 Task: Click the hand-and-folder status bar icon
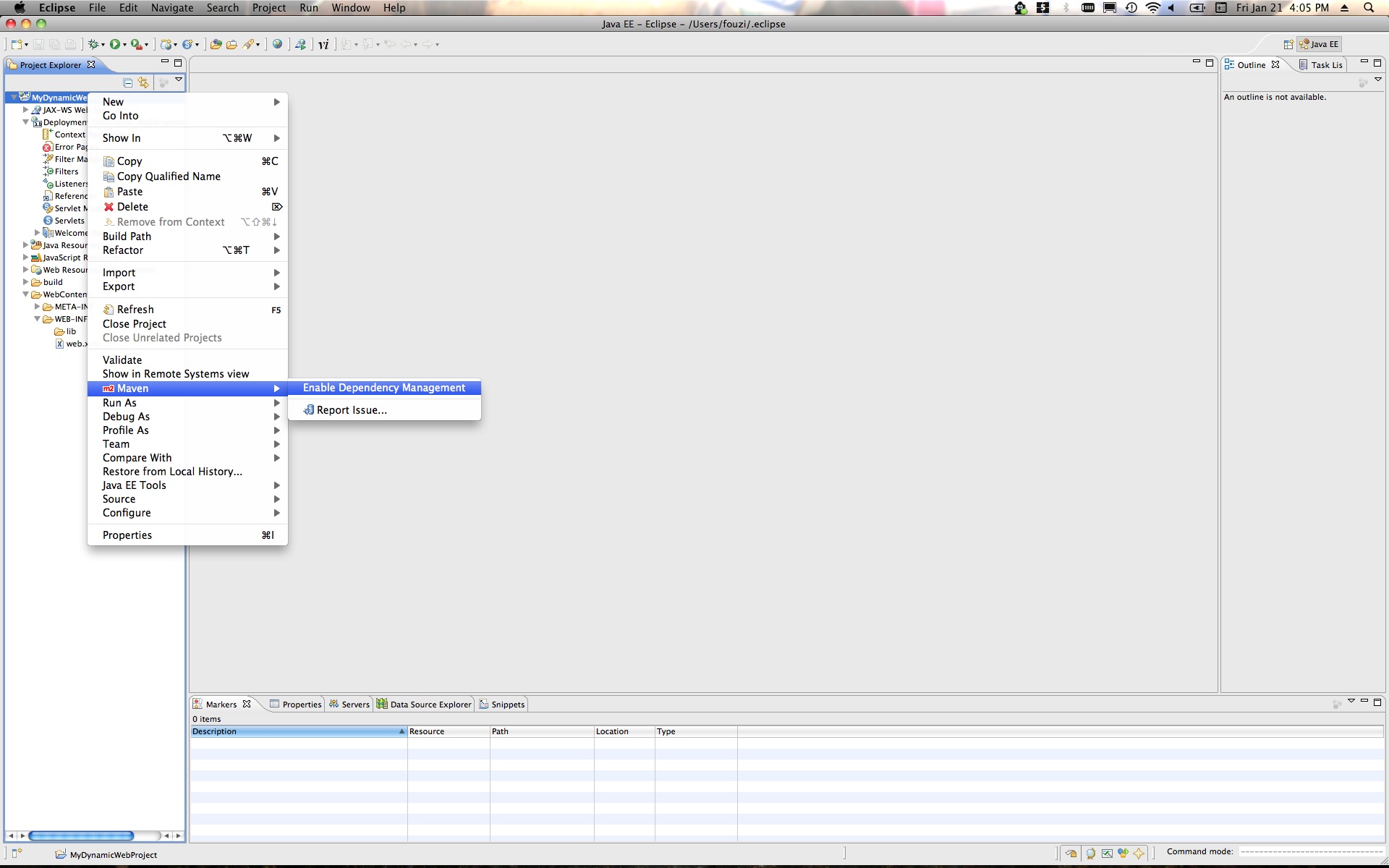[x=1071, y=854]
